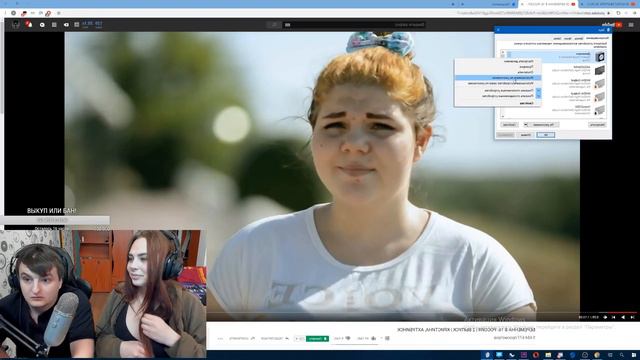This screenshot has height=360, width=640.
Task: Click the green button under the video
Action: click(x=317, y=338)
